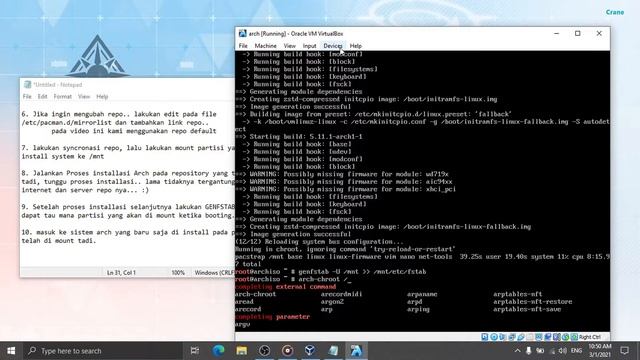Click the microphone tray icon
Screen dimensions: 640x360
point(529,351)
